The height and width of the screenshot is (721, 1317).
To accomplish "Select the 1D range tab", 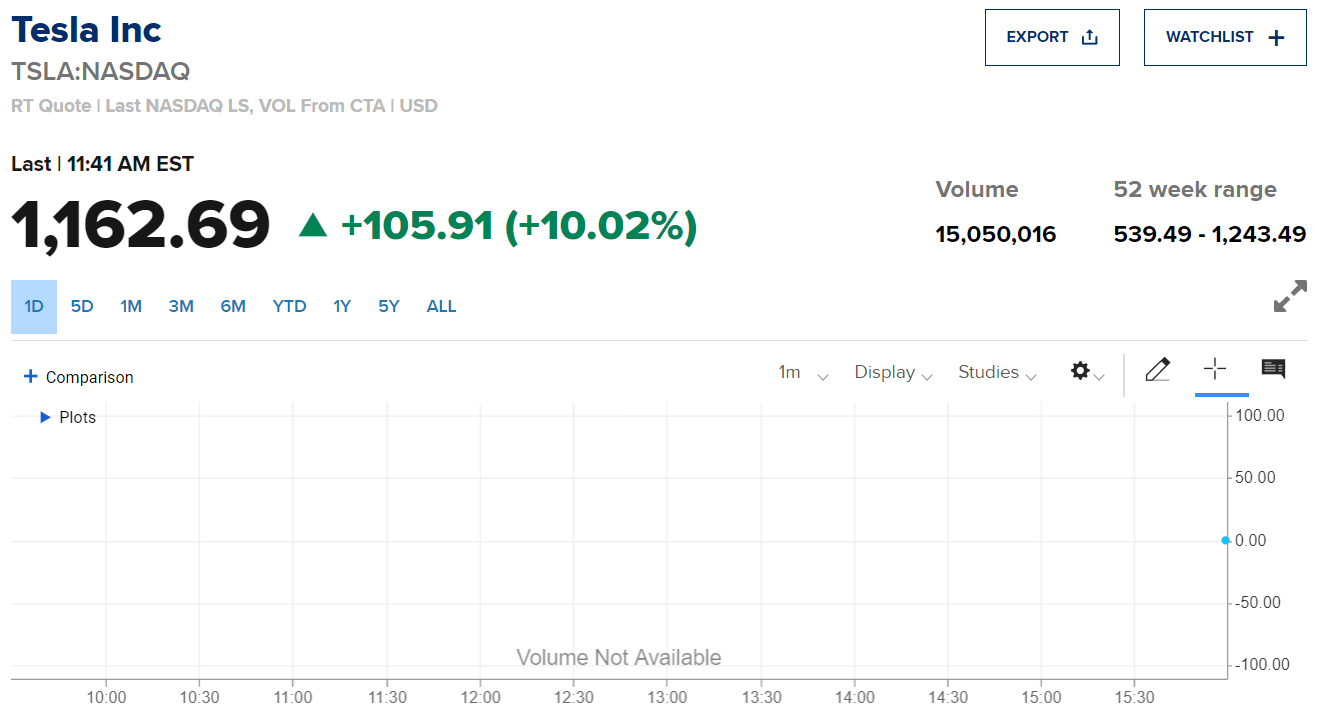I will click(x=34, y=307).
